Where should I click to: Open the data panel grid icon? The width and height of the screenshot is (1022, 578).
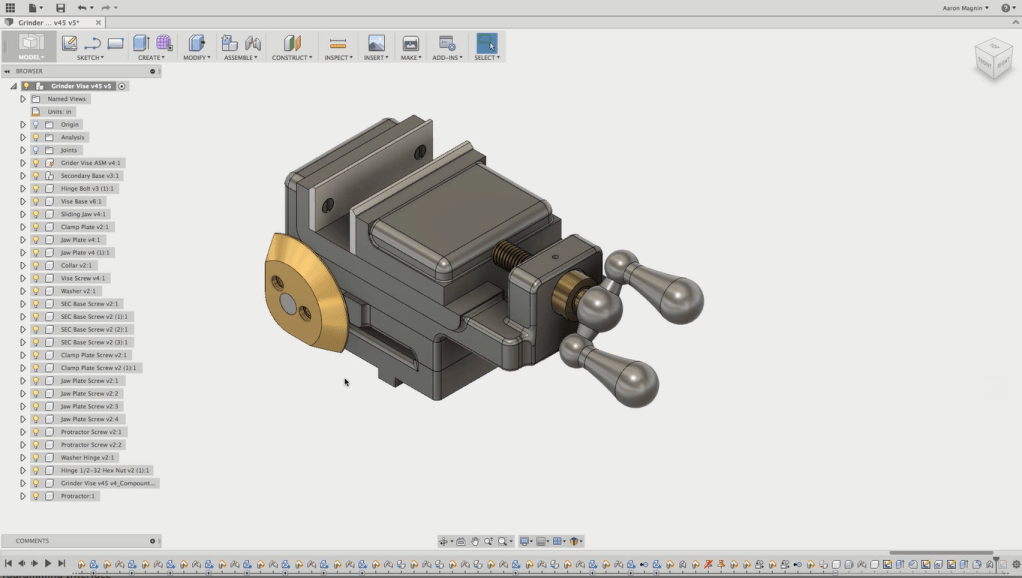coord(11,8)
